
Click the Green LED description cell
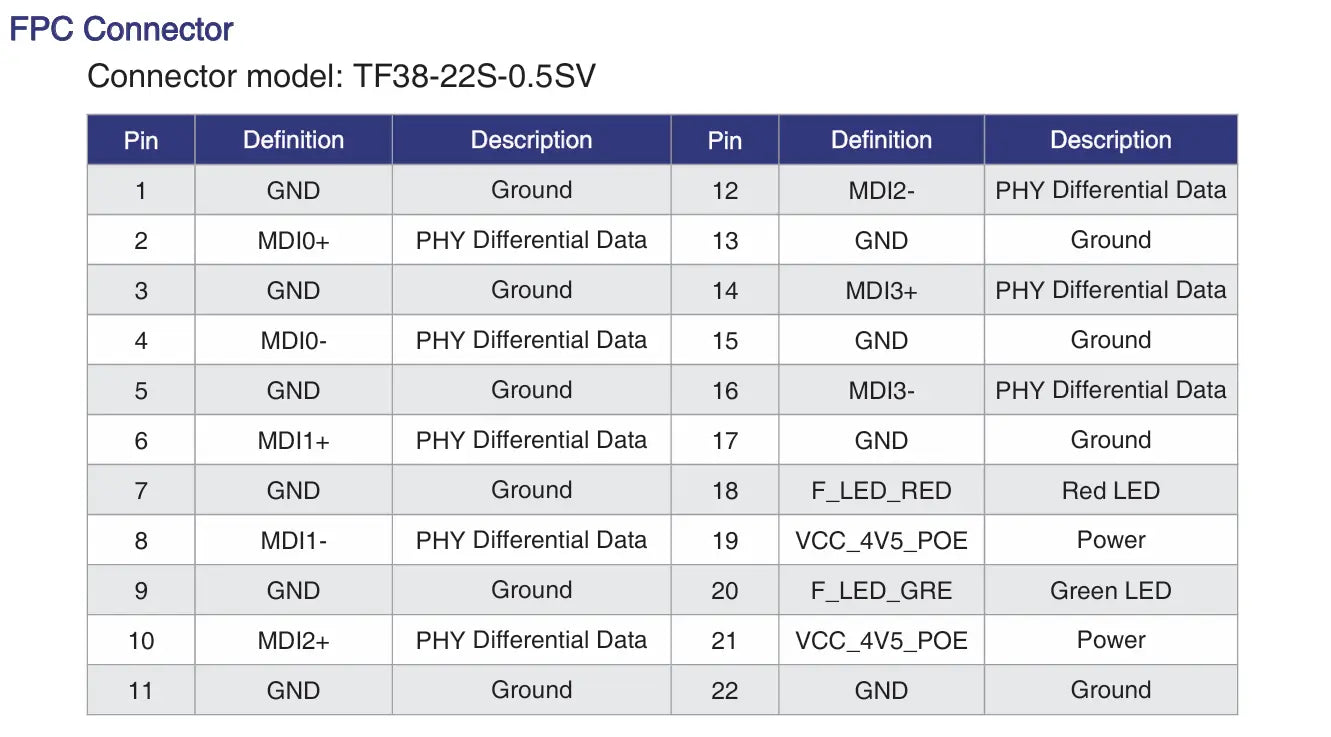coord(1110,591)
